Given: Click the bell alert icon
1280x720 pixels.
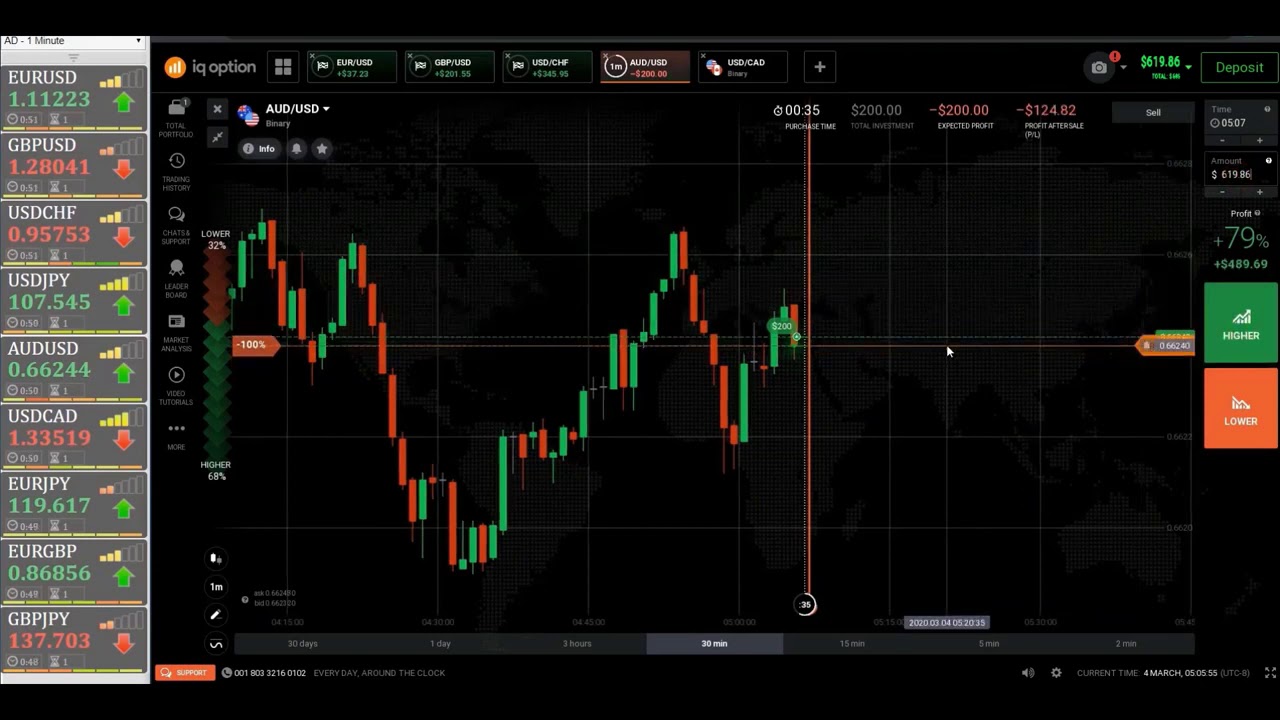Looking at the screenshot, I should pyautogui.click(x=296, y=148).
